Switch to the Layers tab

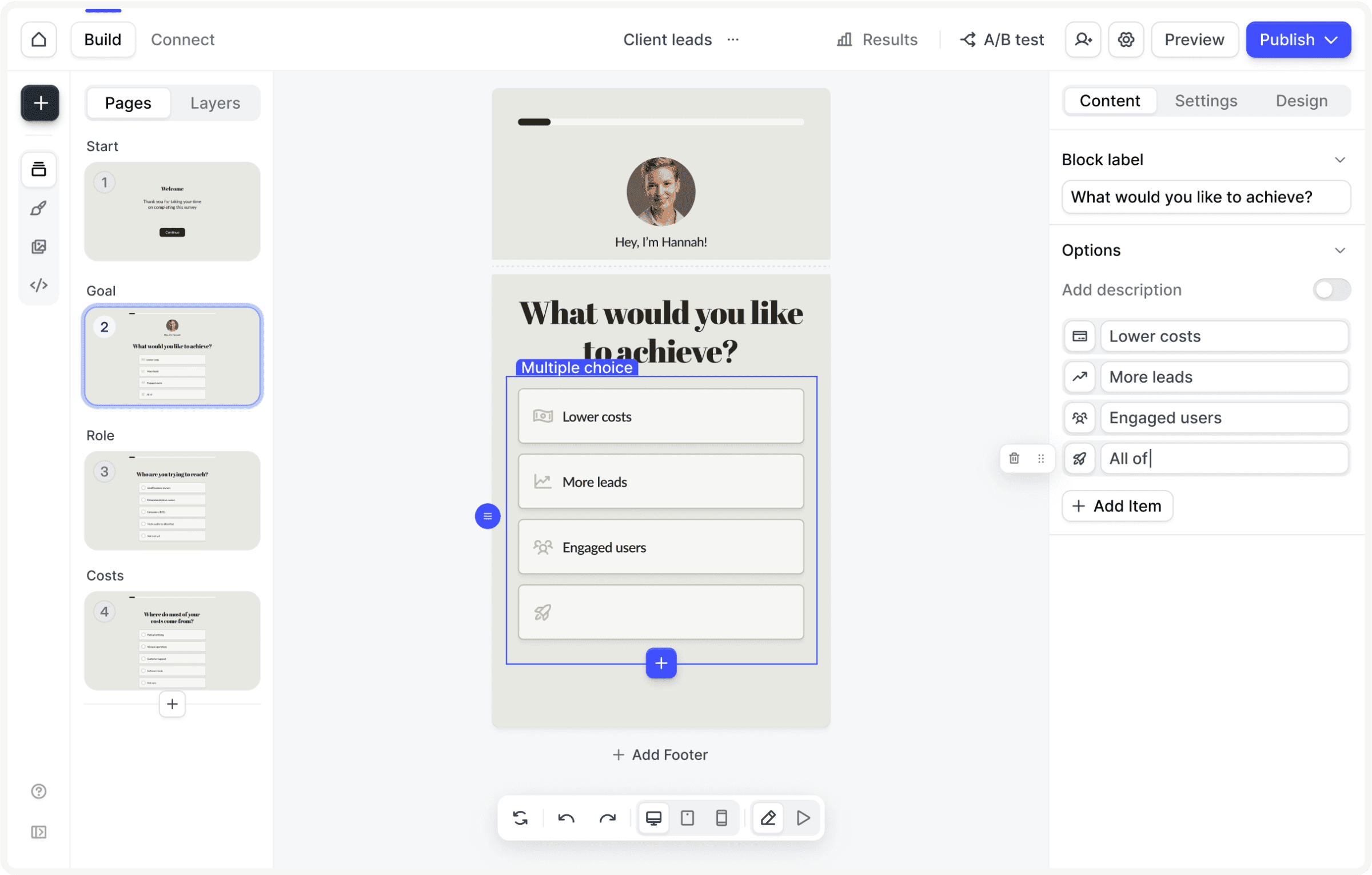(x=215, y=103)
